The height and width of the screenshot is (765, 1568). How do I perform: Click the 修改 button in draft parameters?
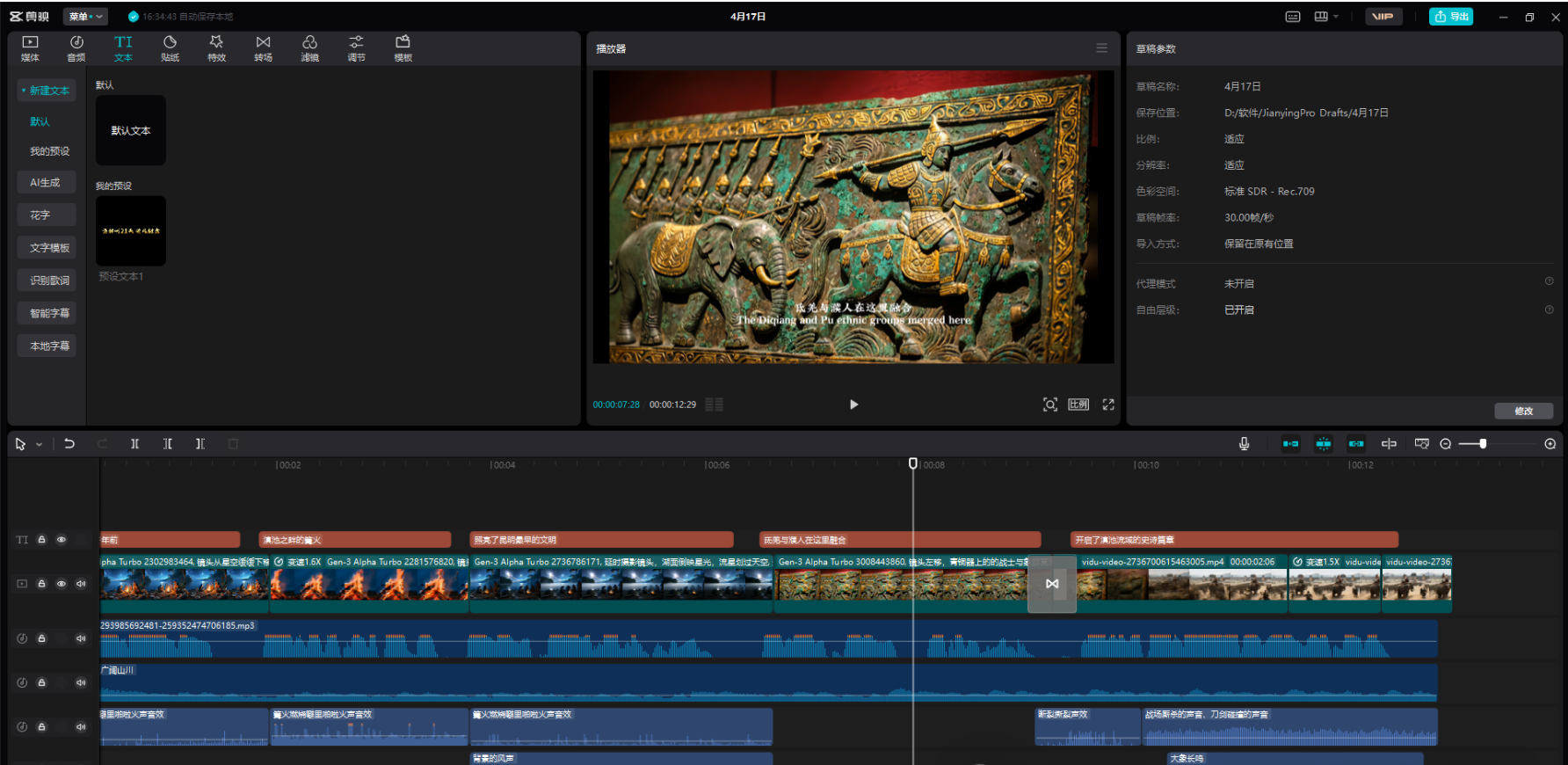coord(1524,411)
